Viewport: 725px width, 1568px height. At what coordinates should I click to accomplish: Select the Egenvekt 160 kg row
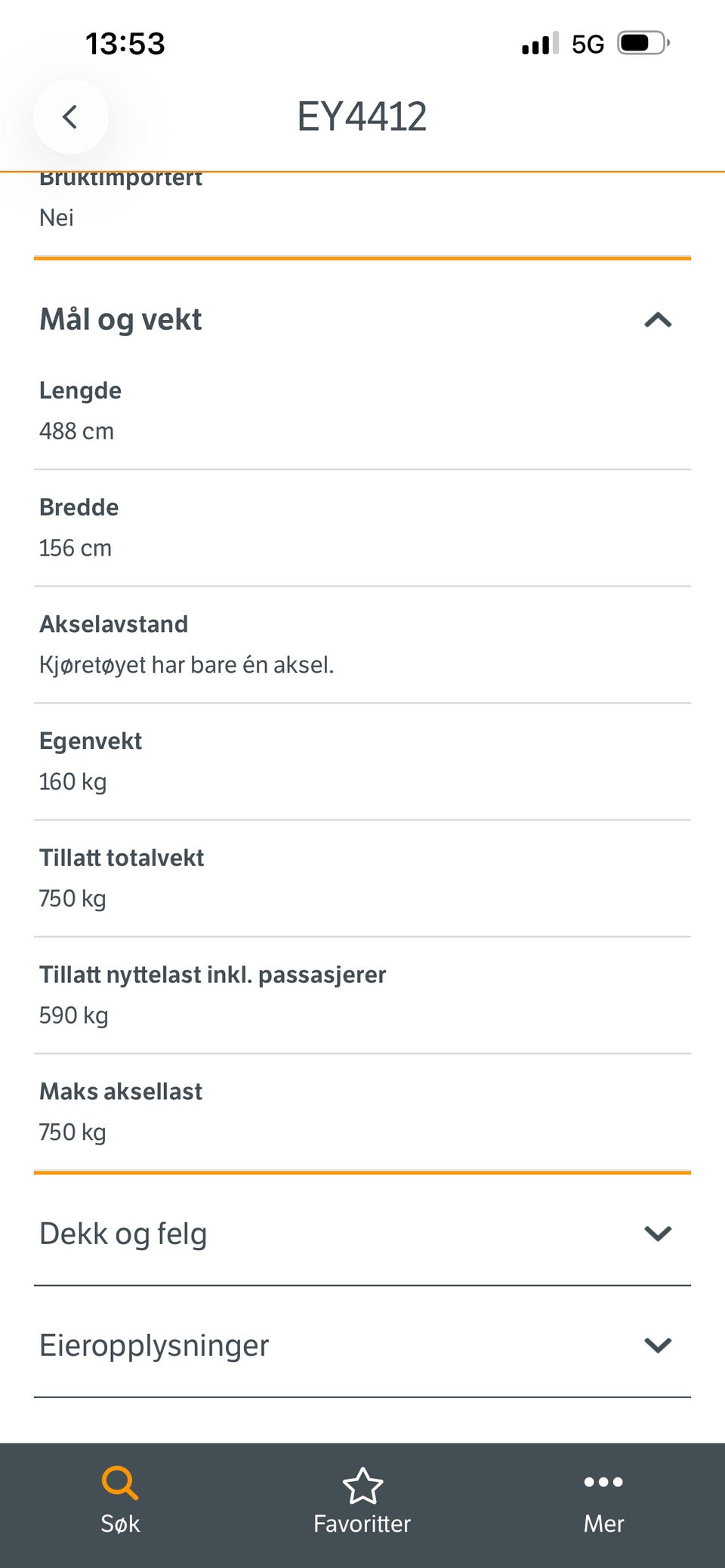click(x=362, y=762)
